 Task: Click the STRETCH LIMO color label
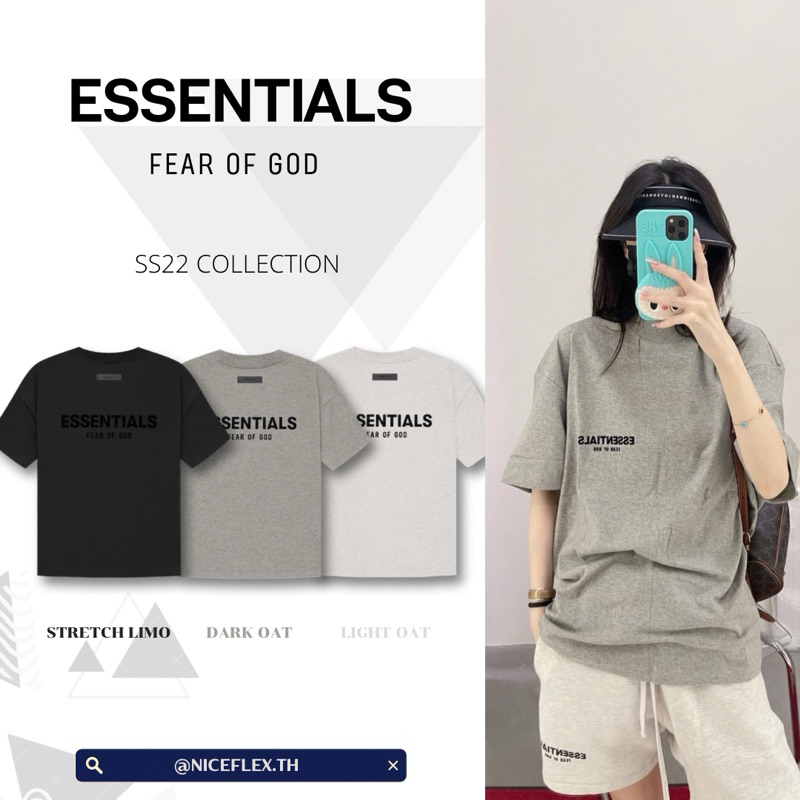pyautogui.click(x=109, y=633)
